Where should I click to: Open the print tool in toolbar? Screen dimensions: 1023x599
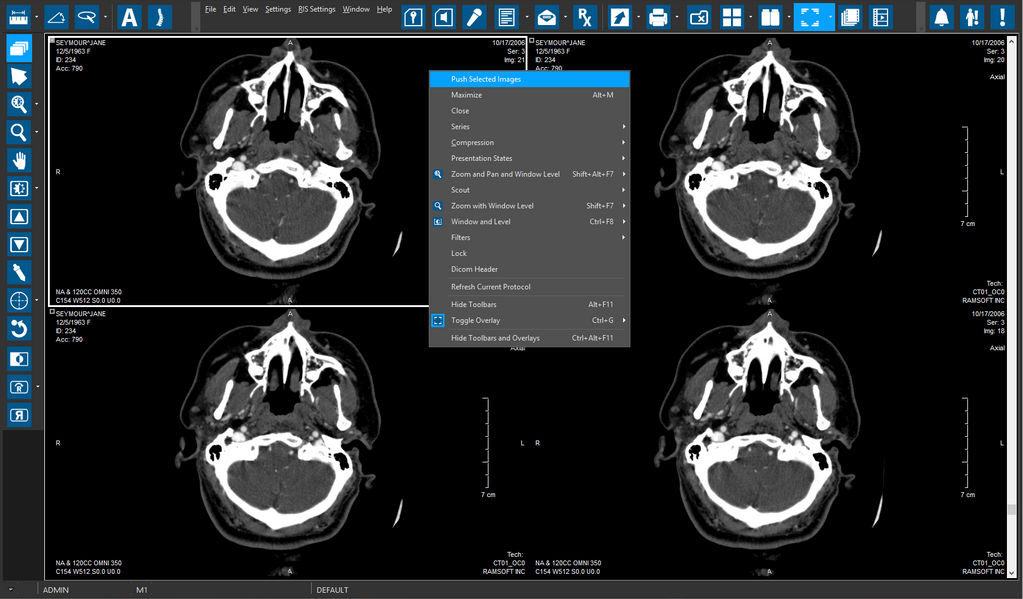[x=657, y=17]
